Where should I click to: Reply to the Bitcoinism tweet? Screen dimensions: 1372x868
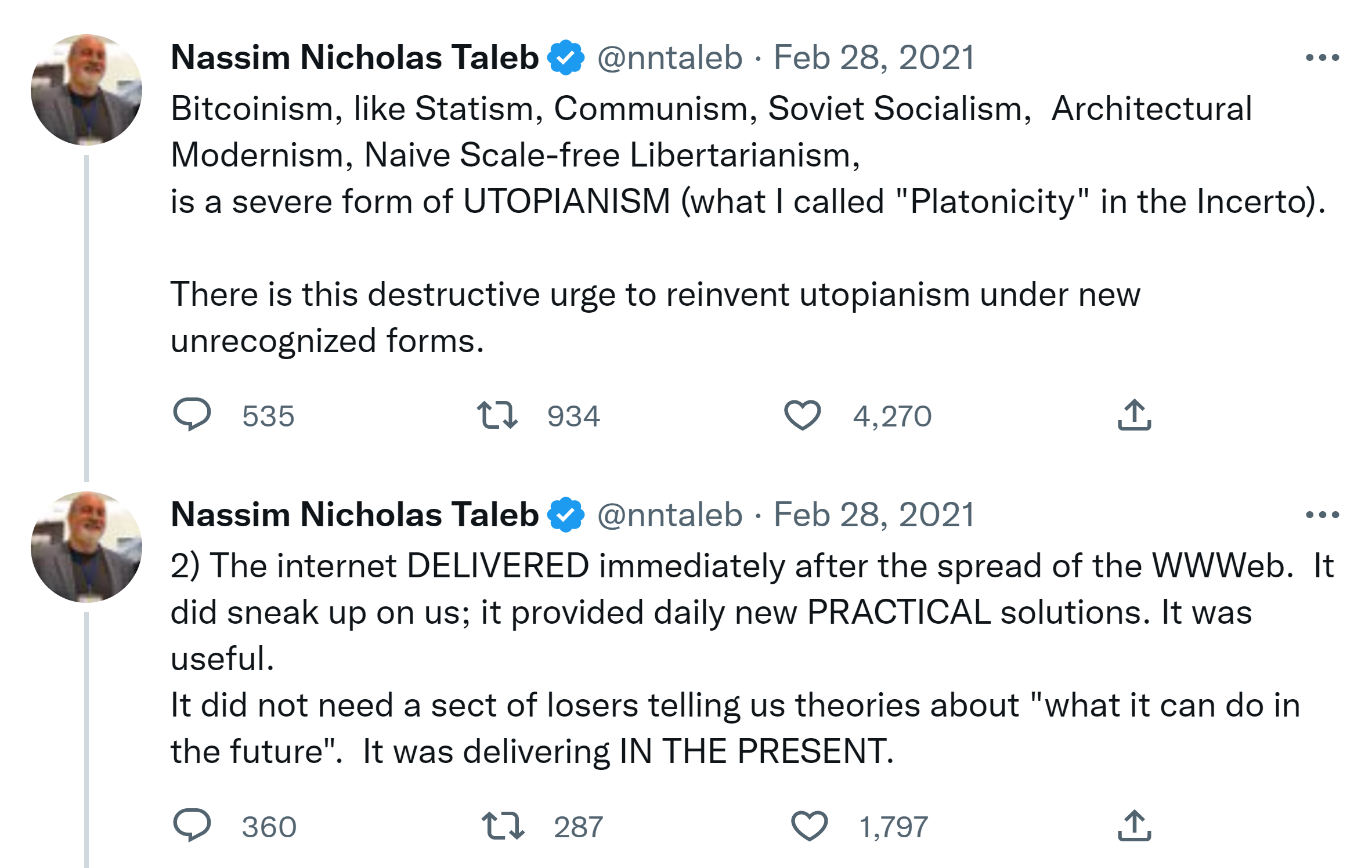(x=192, y=415)
